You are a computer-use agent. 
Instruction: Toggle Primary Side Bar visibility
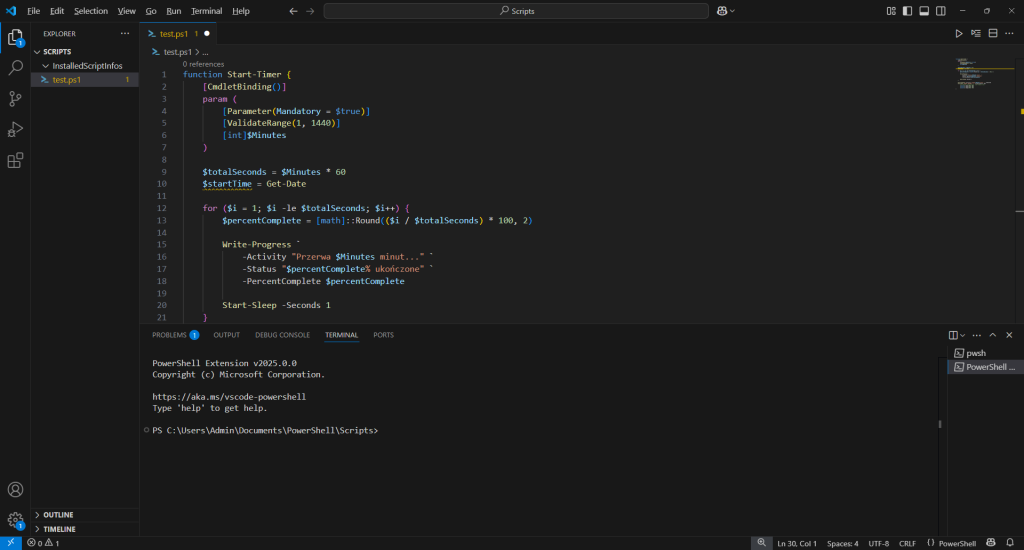(x=907, y=11)
